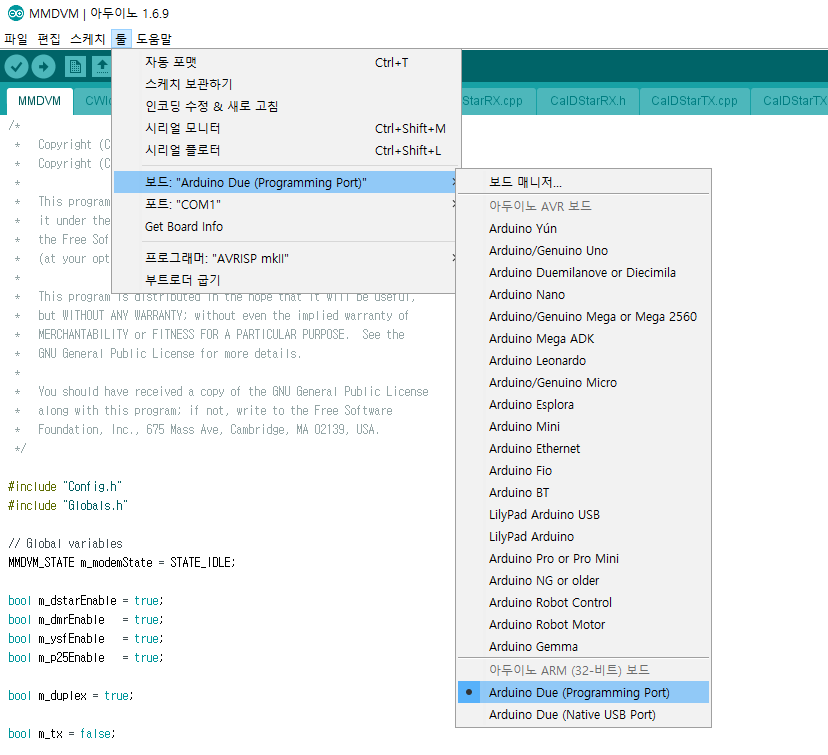
Task: Click Get Board Info
Action: click(285, 226)
